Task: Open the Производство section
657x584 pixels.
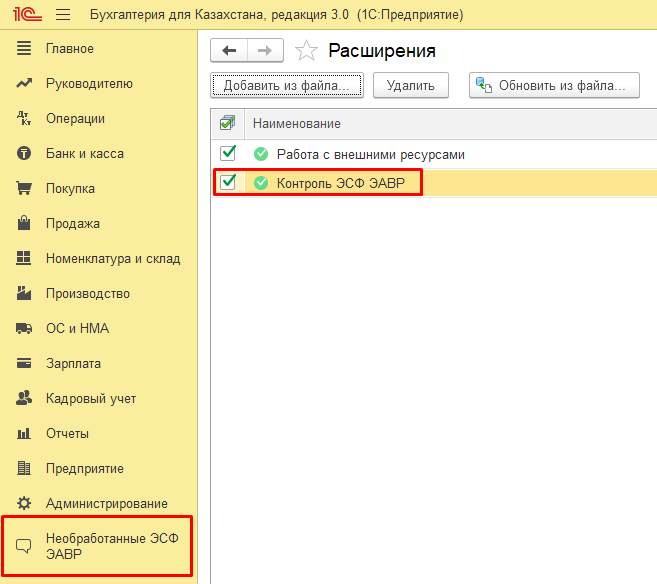Action: point(88,293)
